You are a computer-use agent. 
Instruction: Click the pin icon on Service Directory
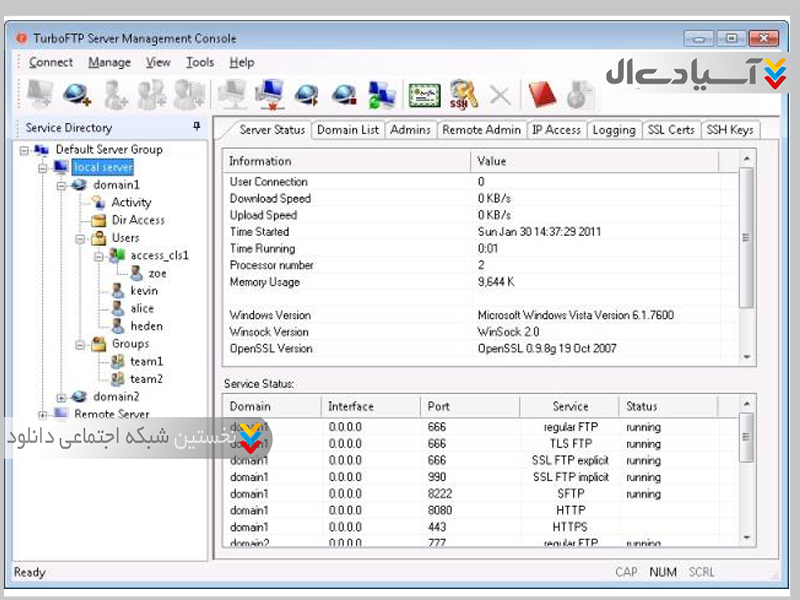coord(196,127)
